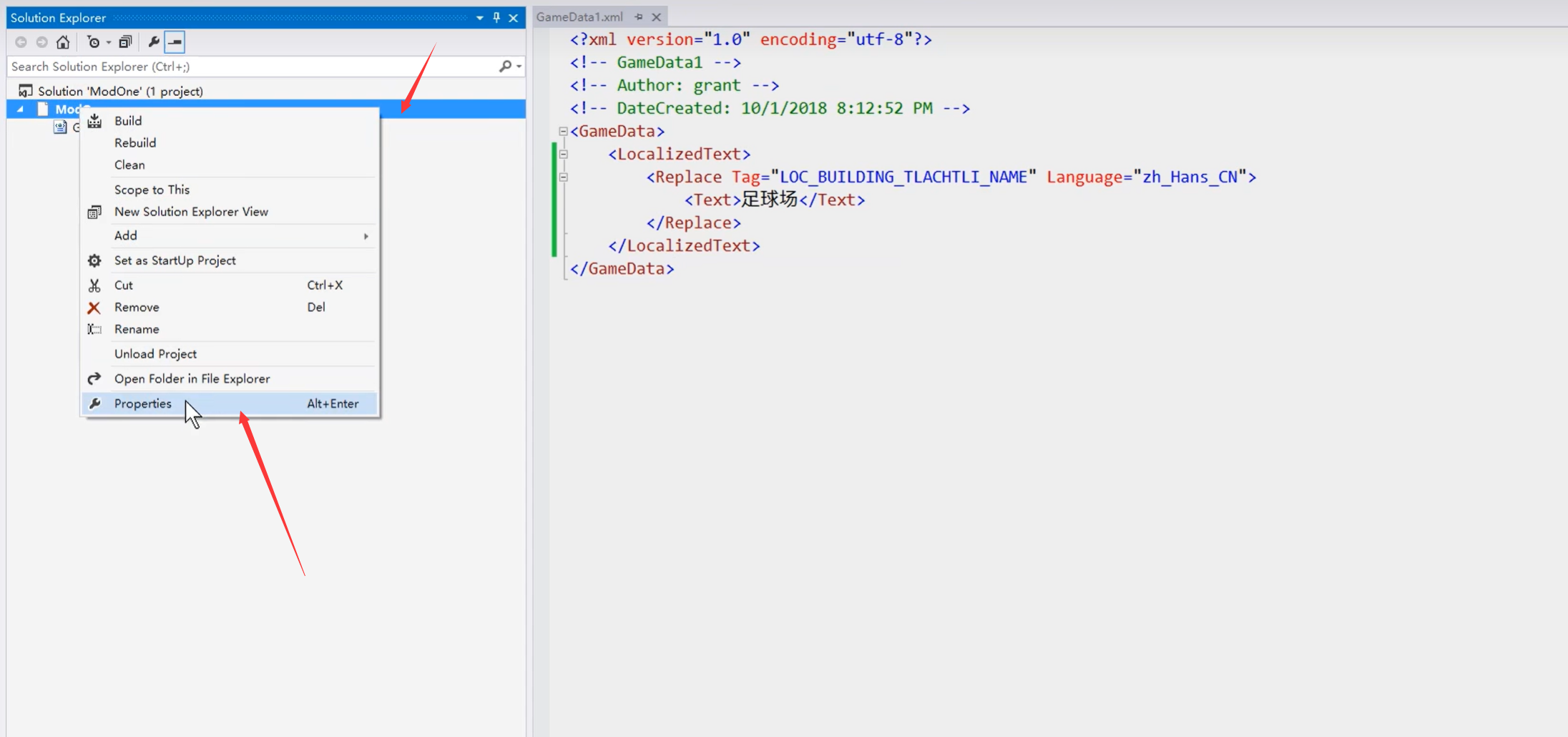The height and width of the screenshot is (737, 1568).
Task: Click the Rename icon in context menu
Action: (x=94, y=329)
